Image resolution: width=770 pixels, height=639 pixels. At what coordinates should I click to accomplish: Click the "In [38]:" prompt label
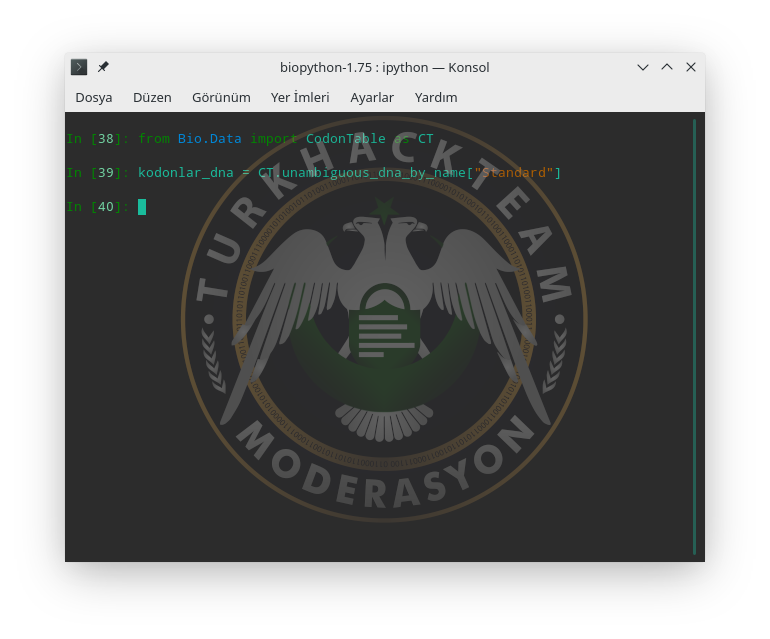tap(98, 139)
